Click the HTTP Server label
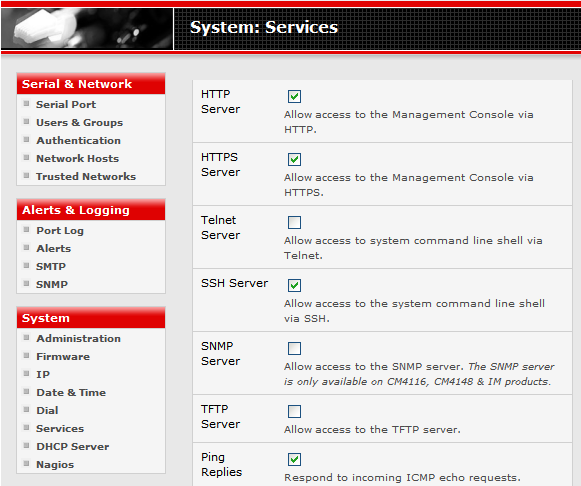Screen dimensions: 581x486 point(220,101)
